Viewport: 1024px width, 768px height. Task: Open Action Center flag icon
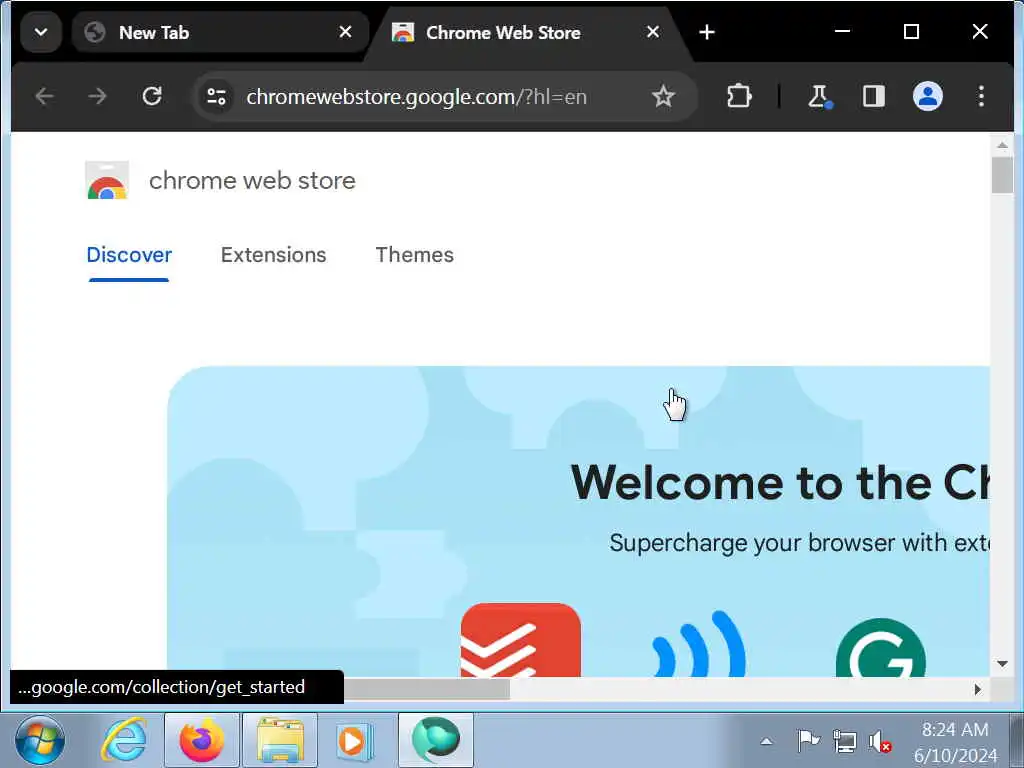pos(808,741)
